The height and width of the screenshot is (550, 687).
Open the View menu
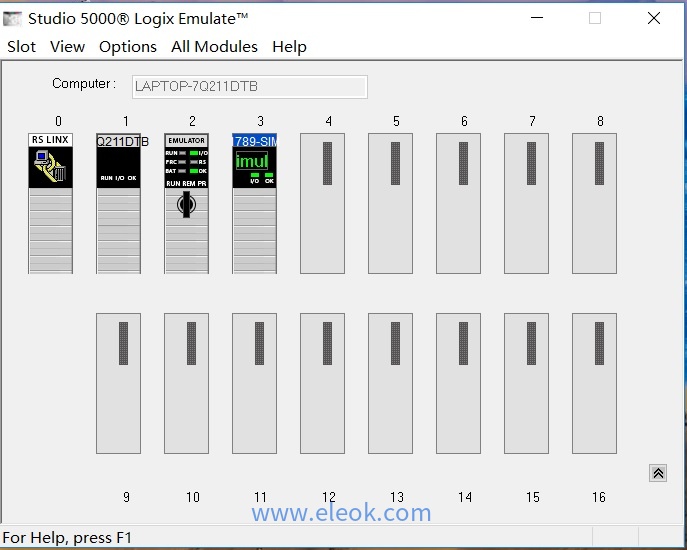click(67, 47)
